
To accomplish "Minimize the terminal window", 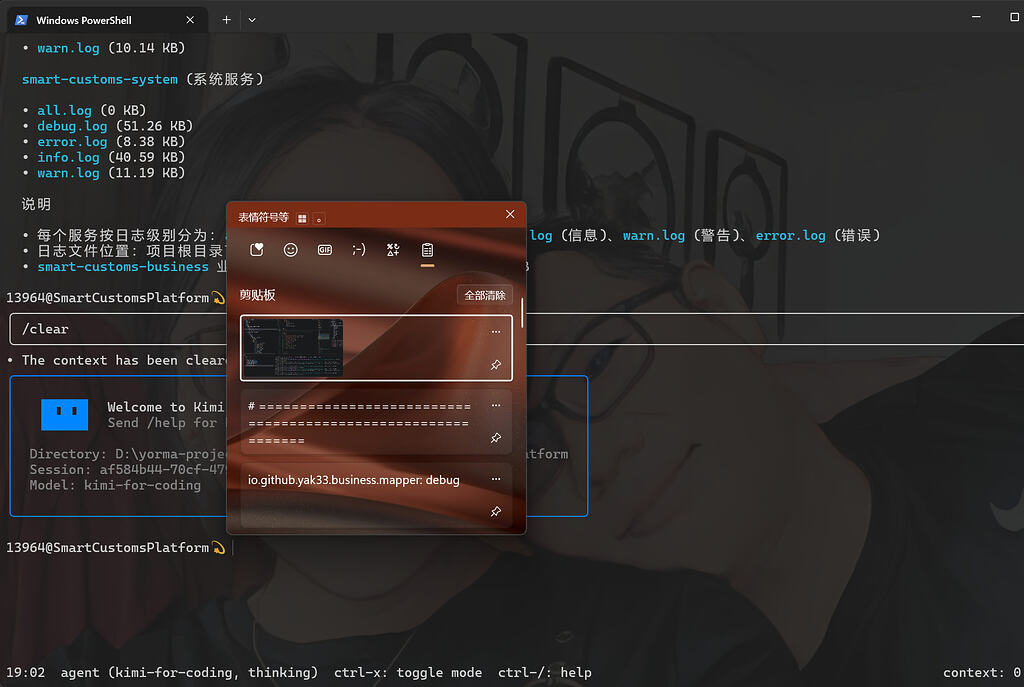I will [x=976, y=17].
